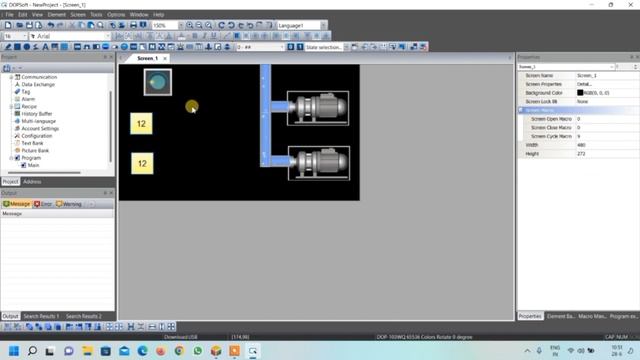Open WhatsApp from taskbar

(198, 351)
